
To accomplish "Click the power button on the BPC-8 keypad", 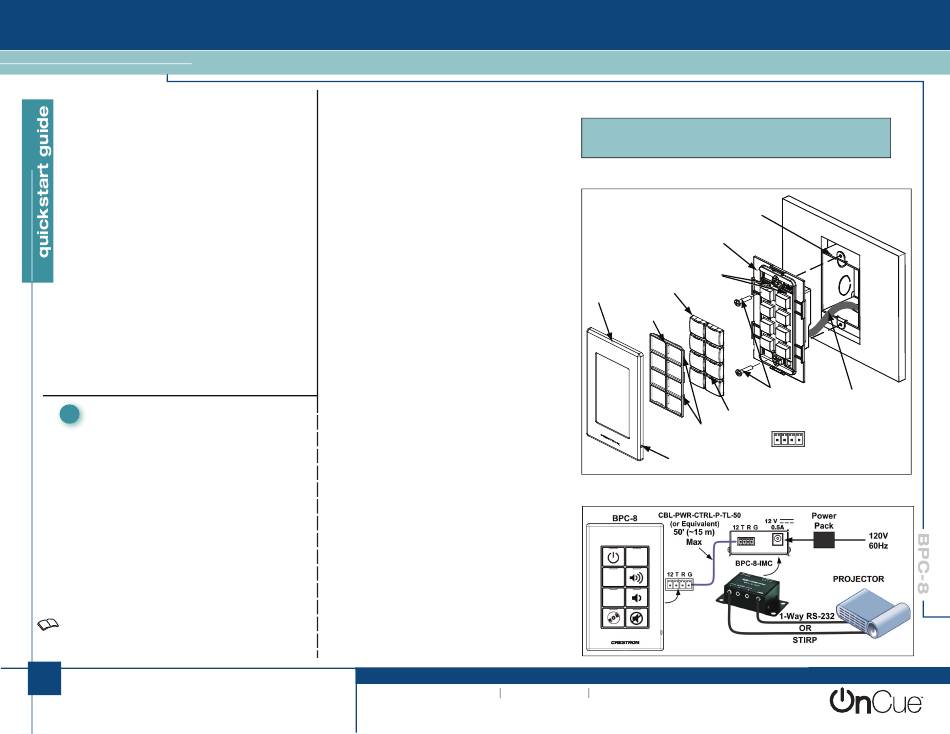I will point(613,557).
